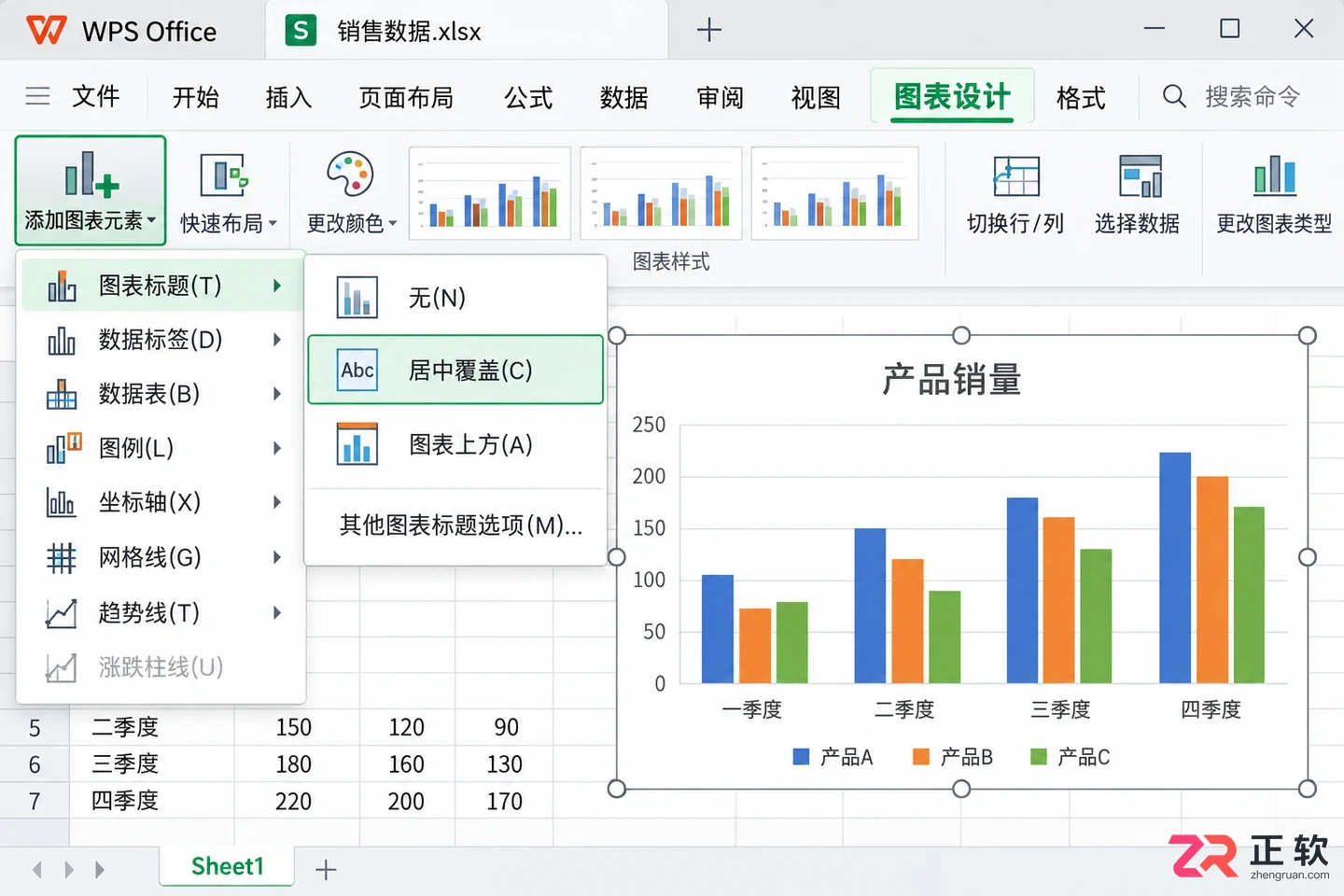1344x896 pixels.
Task: Open the 图表标题(T) submenu
Action: coord(161,286)
